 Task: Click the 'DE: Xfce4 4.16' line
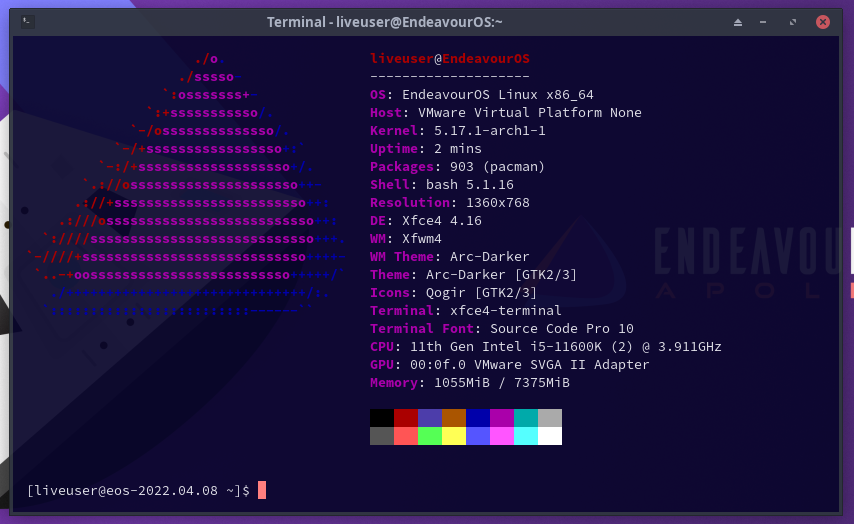pos(425,221)
